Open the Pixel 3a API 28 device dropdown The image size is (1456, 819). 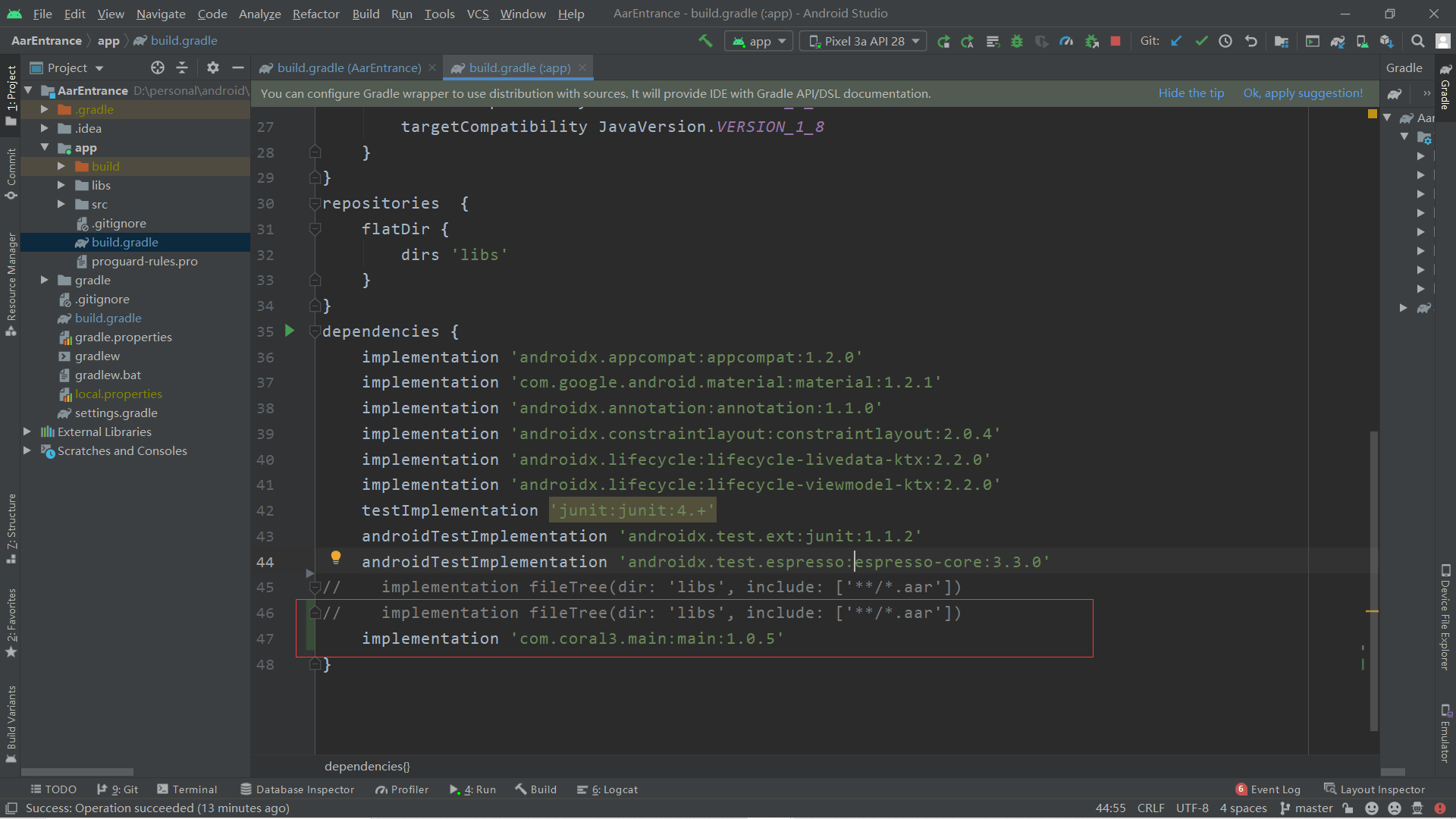863,41
